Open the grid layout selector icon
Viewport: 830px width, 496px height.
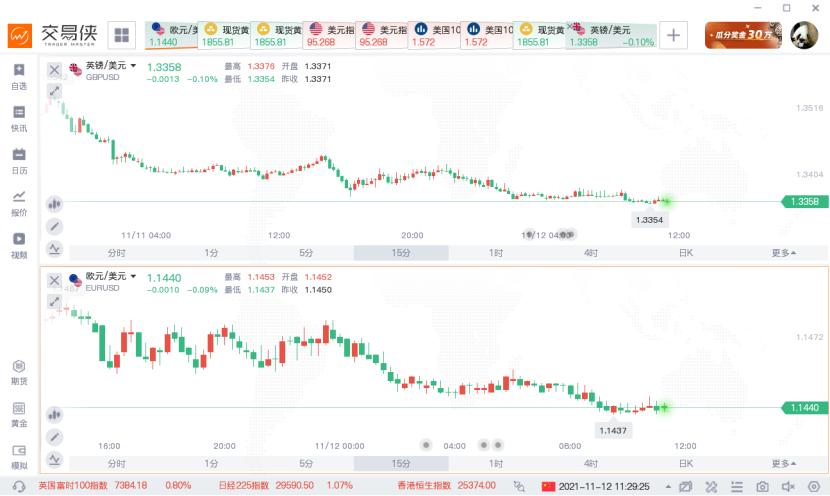tap(122, 35)
